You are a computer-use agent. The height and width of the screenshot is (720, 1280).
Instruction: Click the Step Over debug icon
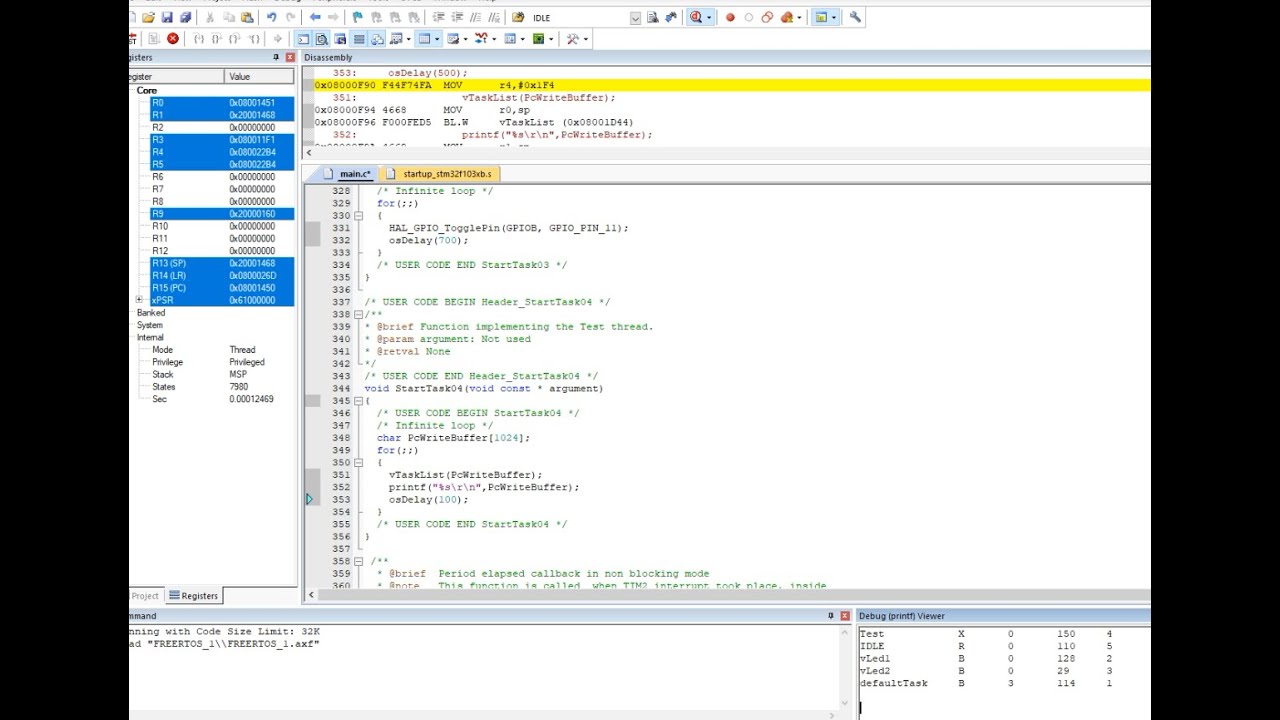217,39
